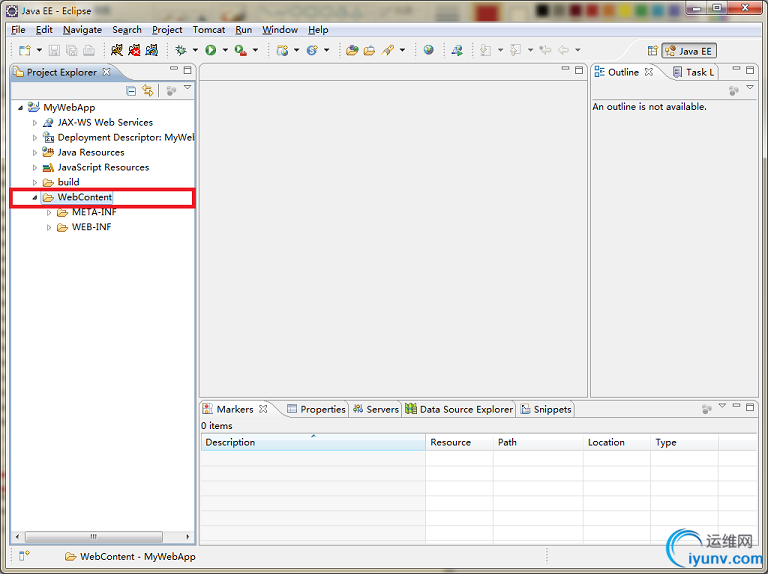Viewport: 769px width, 575px height.
Task: Sort markers by Description column header
Action: (x=313, y=442)
